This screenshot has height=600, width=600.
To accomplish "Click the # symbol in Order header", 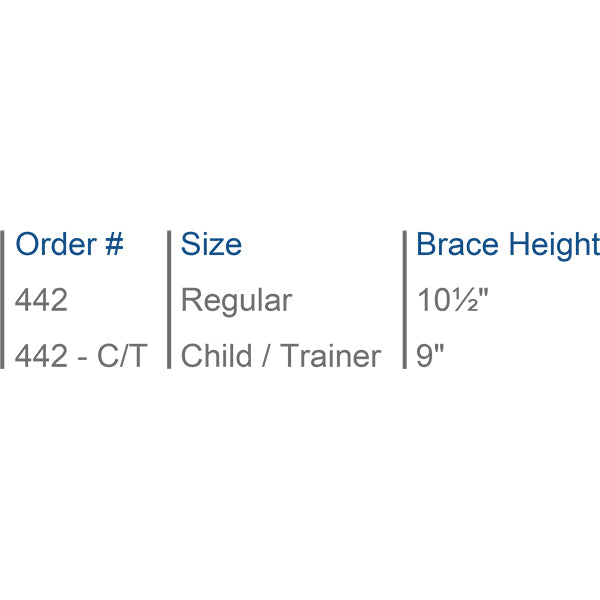I will click(x=114, y=244).
